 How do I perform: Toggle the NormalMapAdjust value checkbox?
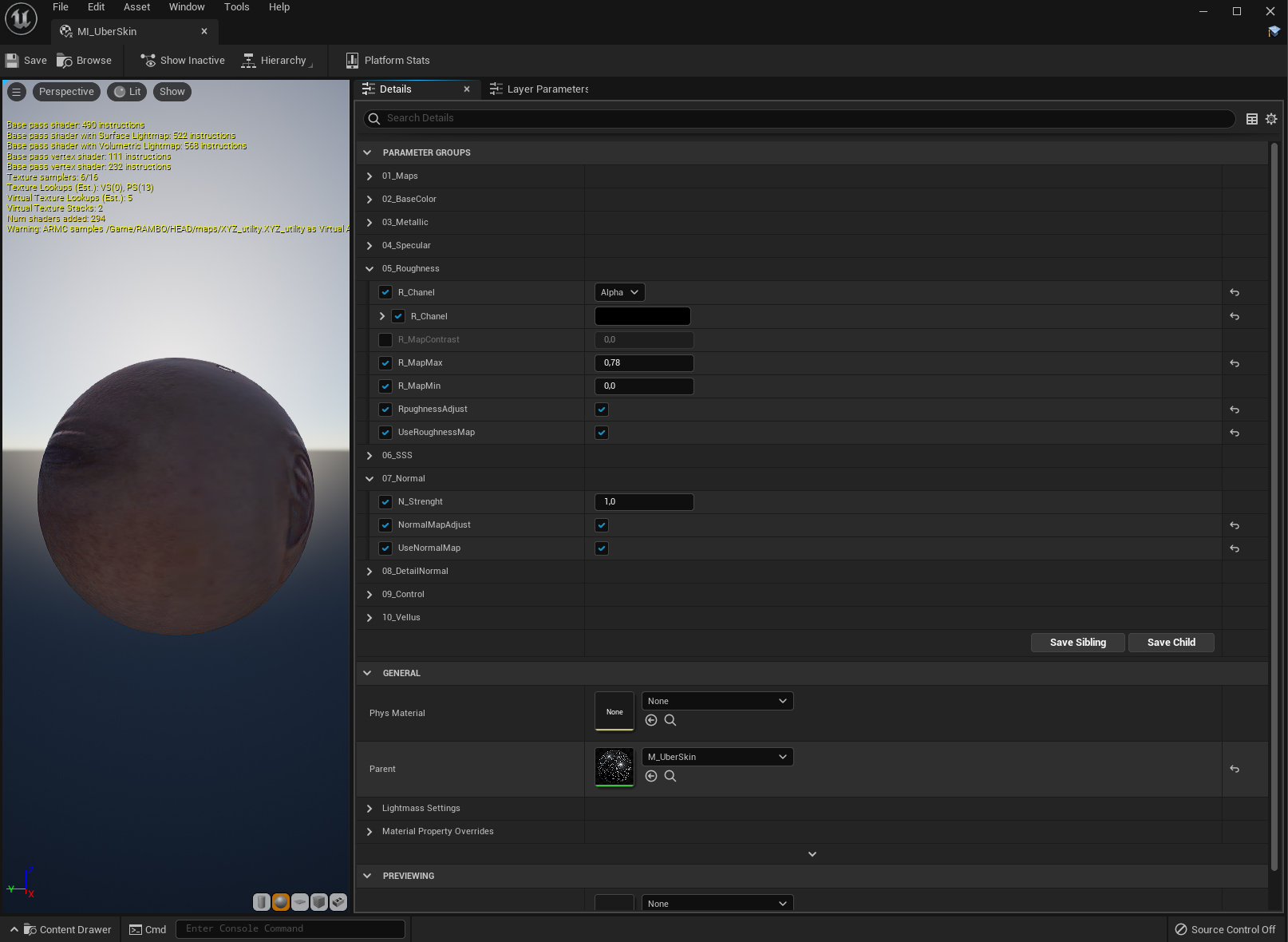(602, 525)
